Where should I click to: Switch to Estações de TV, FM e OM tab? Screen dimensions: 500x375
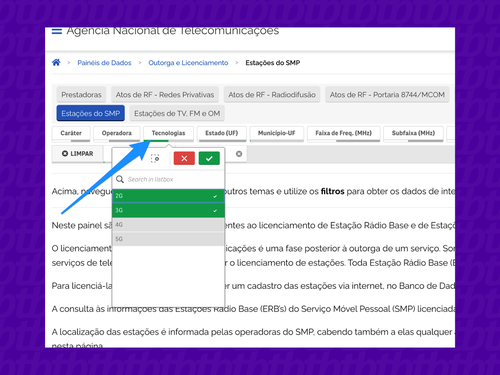[177, 114]
